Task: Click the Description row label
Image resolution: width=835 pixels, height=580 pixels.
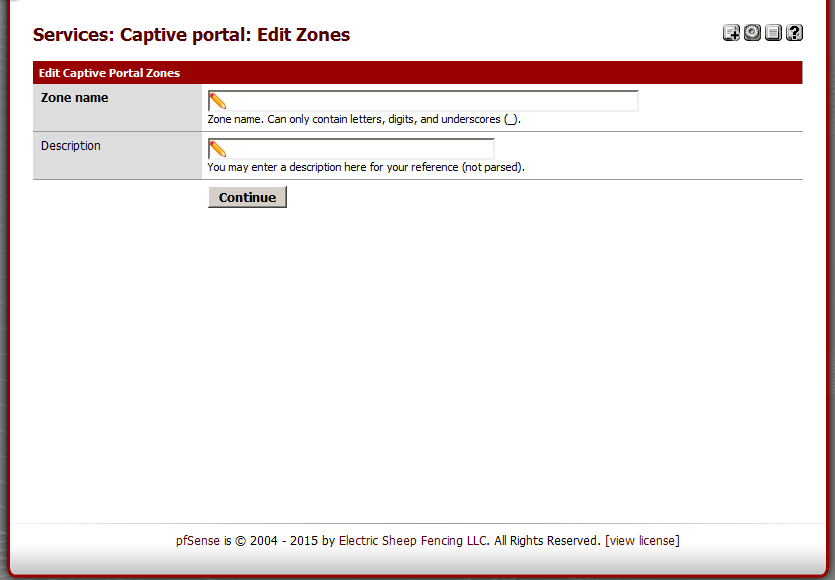Action: (x=71, y=146)
